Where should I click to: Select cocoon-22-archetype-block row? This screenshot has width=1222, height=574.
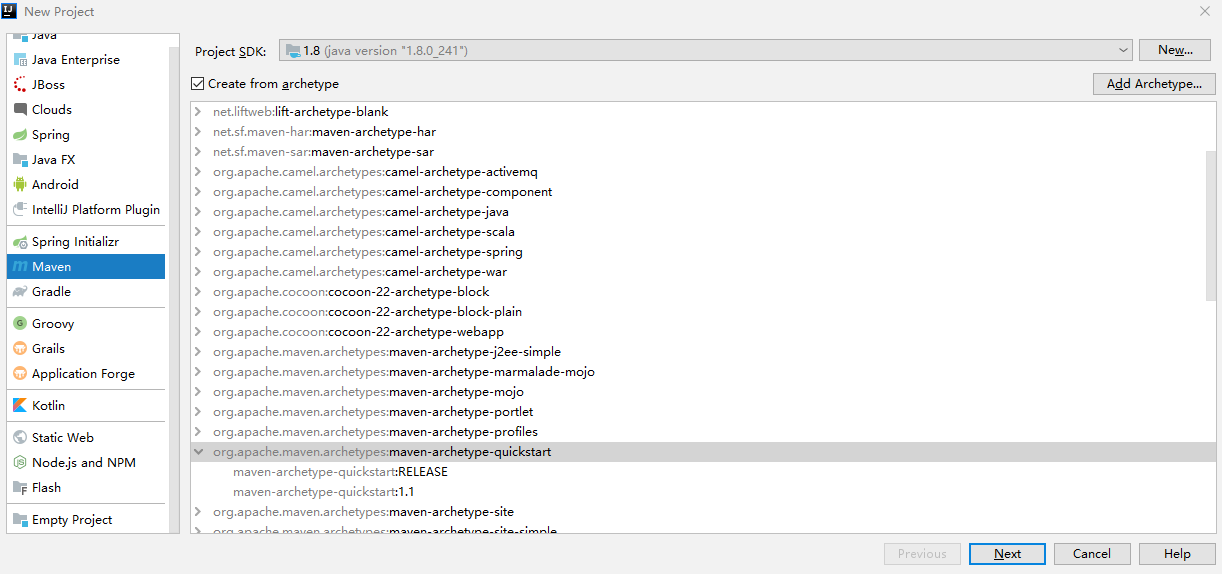pos(698,292)
